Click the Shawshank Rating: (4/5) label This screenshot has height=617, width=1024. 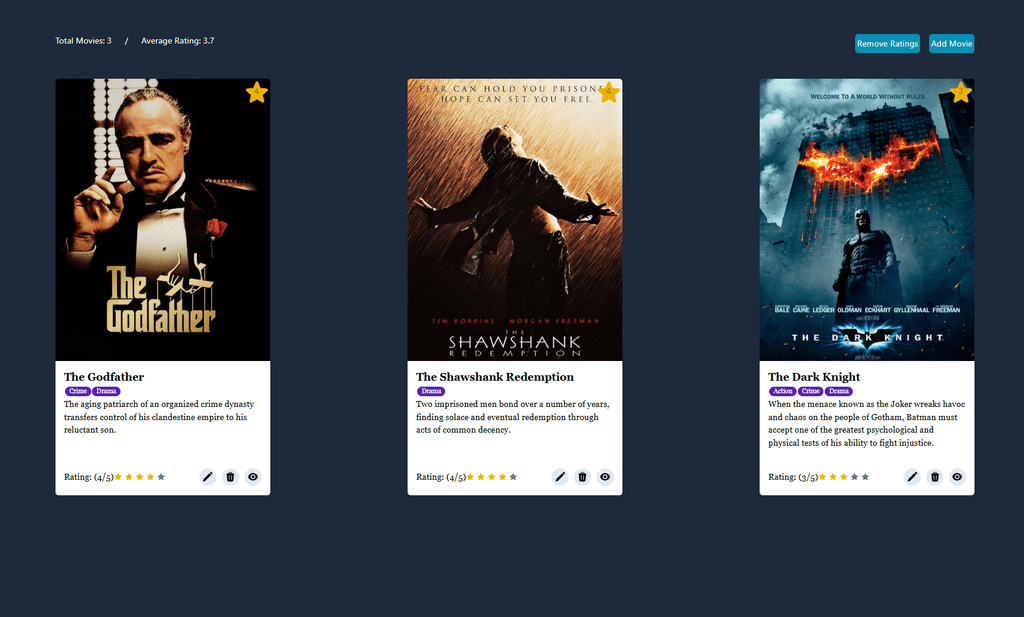pos(441,477)
